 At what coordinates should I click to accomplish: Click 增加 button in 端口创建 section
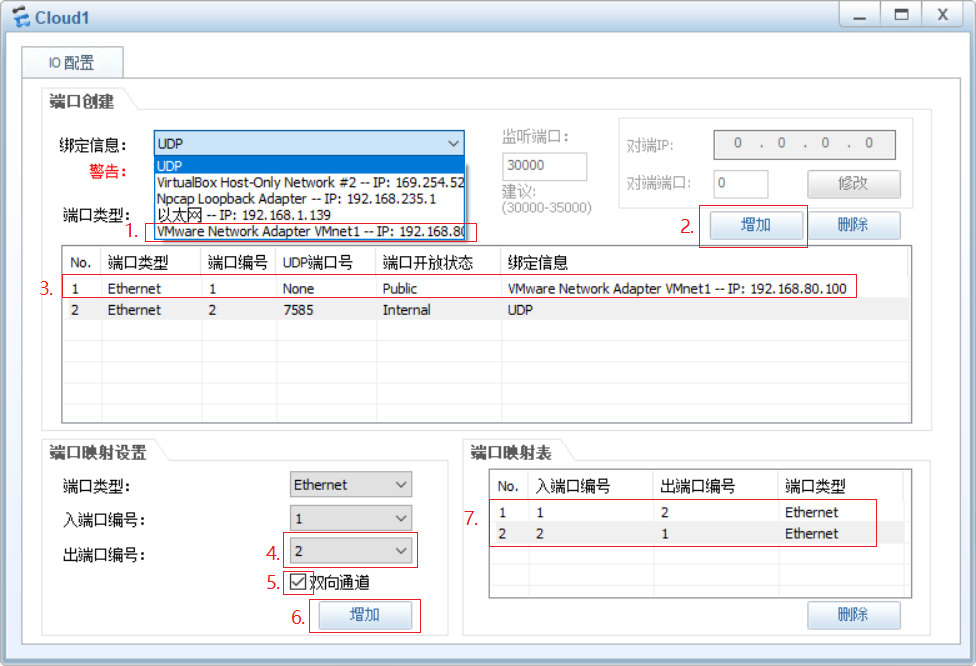click(x=756, y=225)
